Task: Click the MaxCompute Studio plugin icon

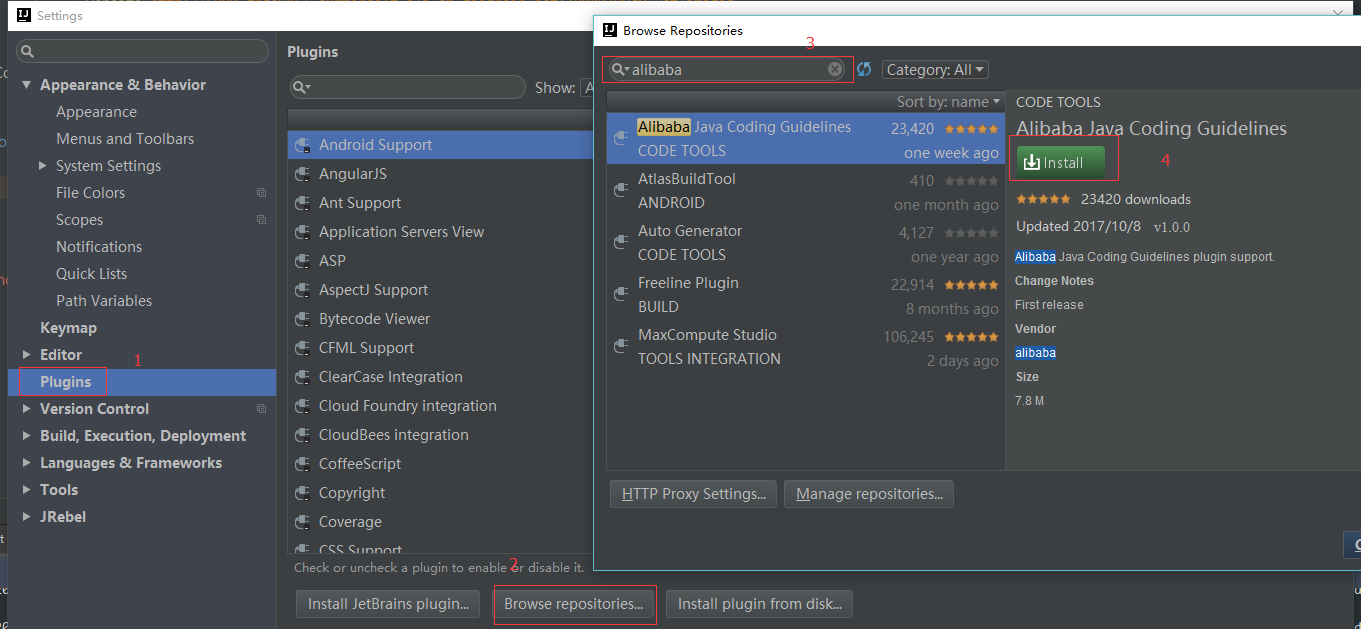Action: (621, 347)
